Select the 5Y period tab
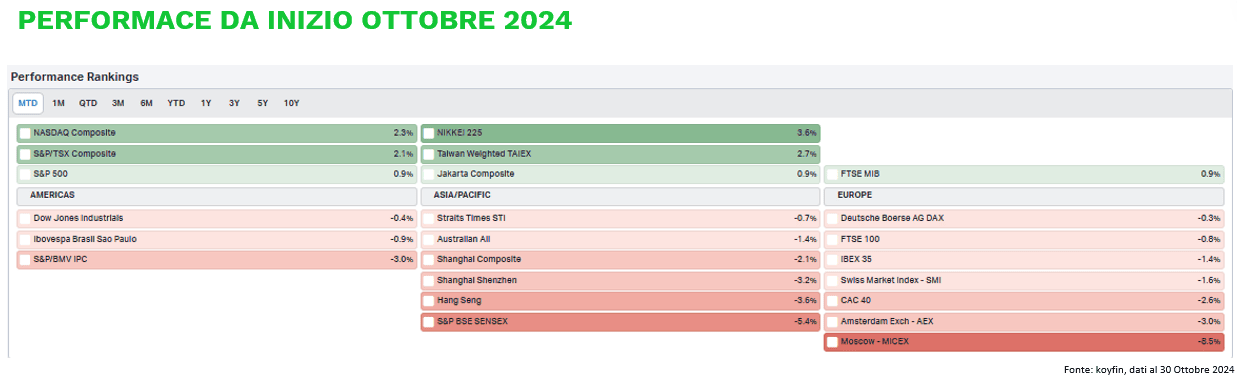This screenshot has width=1237, height=380. point(262,103)
